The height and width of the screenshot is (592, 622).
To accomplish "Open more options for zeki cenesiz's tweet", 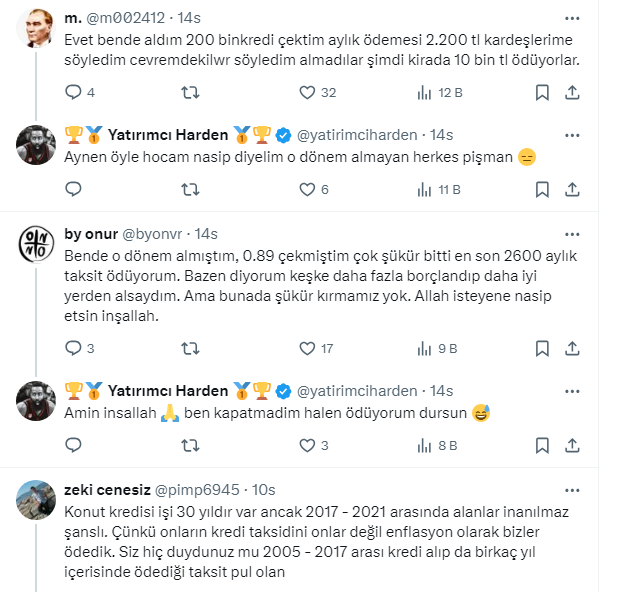I will coord(571,490).
